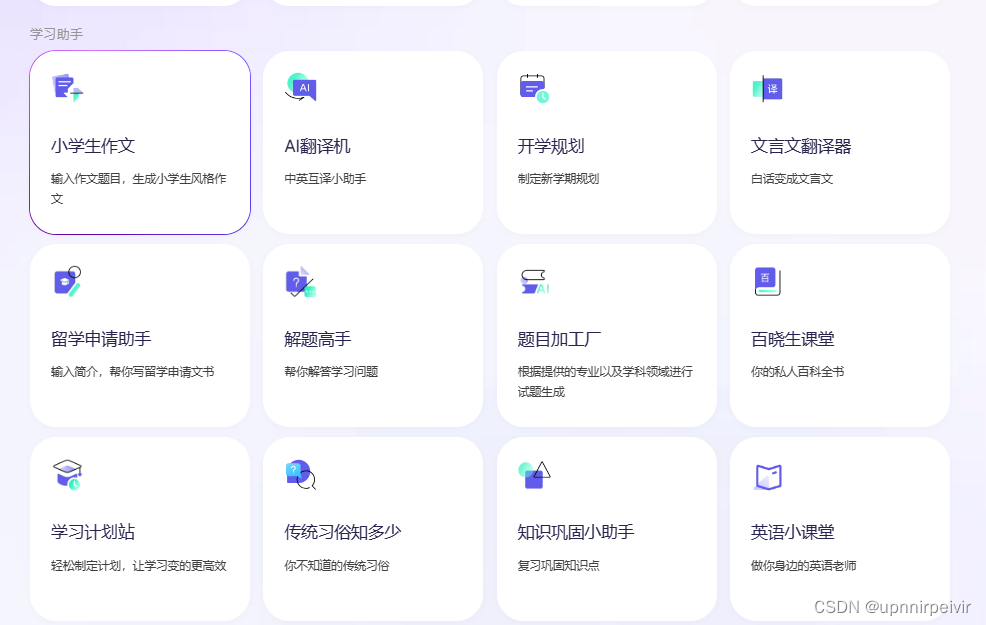986x625 pixels.
Task: Select the 百晓生课堂 title
Action: (x=792, y=339)
